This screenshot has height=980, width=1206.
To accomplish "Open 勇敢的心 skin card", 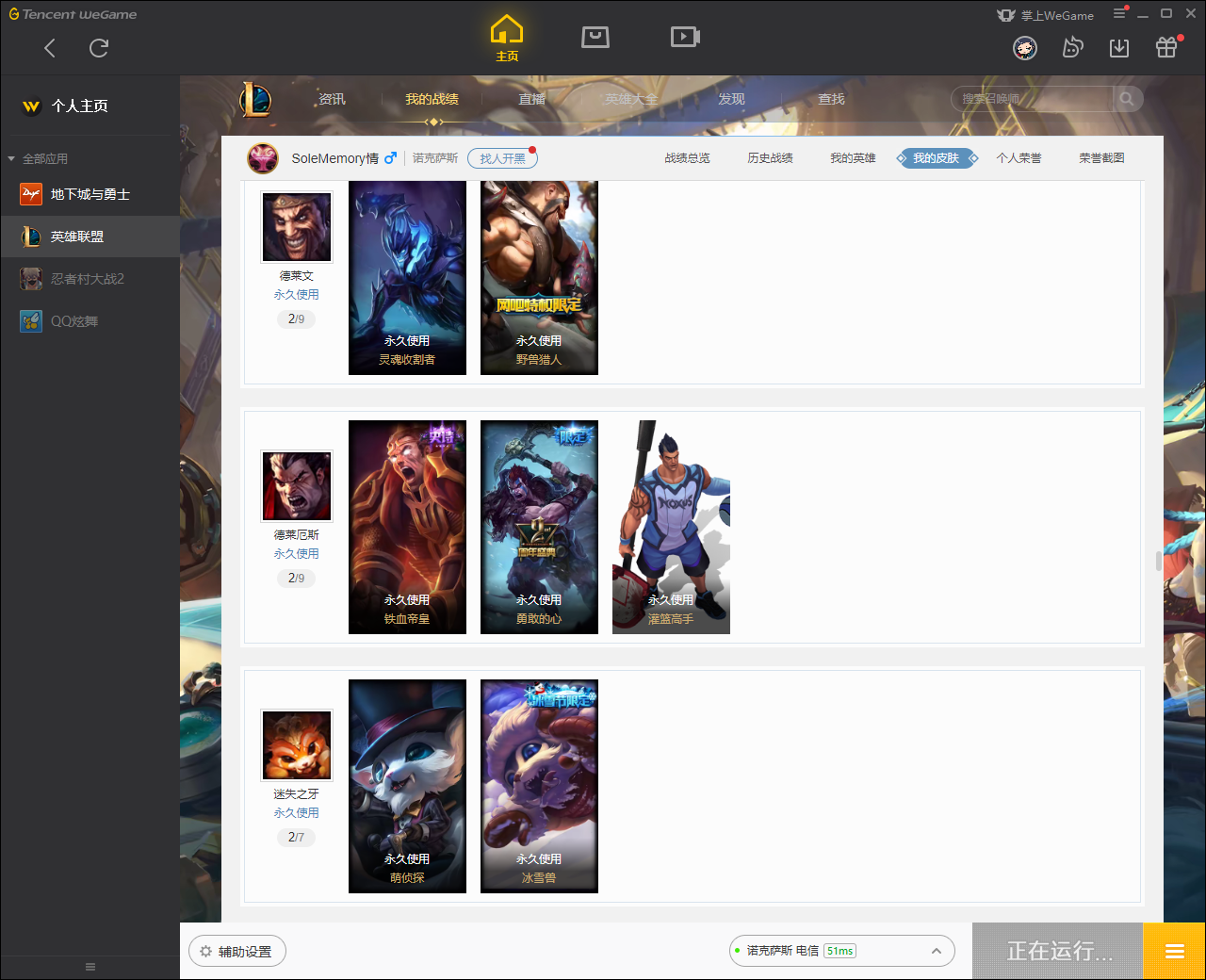I will [x=539, y=527].
